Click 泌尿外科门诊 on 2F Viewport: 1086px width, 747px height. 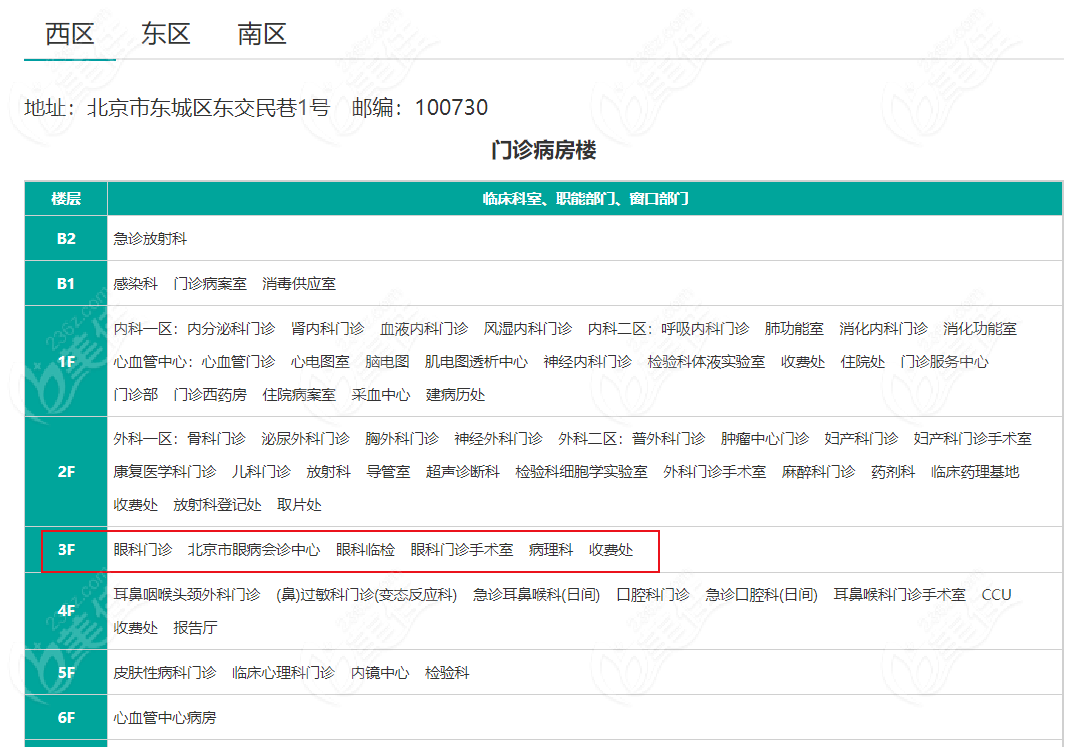(305, 439)
